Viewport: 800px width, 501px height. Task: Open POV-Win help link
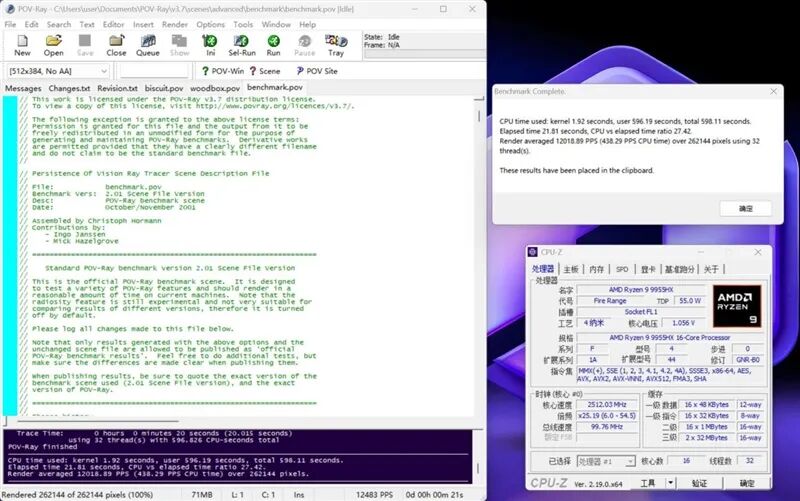223,71
